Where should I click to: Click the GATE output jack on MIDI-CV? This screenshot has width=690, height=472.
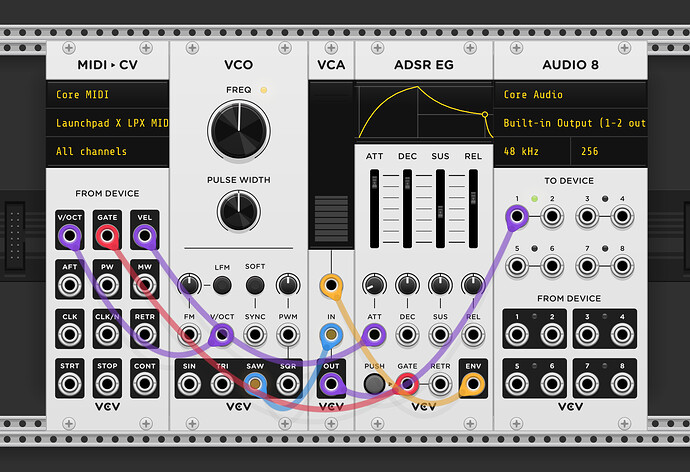click(x=107, y=236)
